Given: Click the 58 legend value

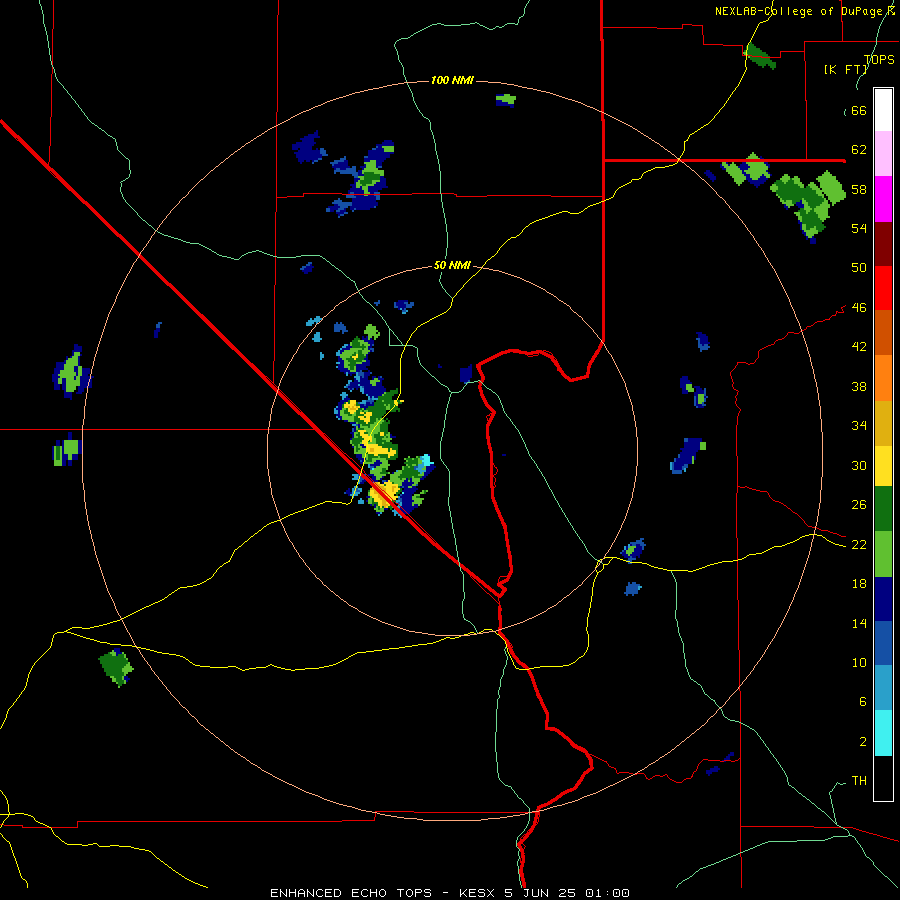Looking at the screenshot, I should pos(859,189).
